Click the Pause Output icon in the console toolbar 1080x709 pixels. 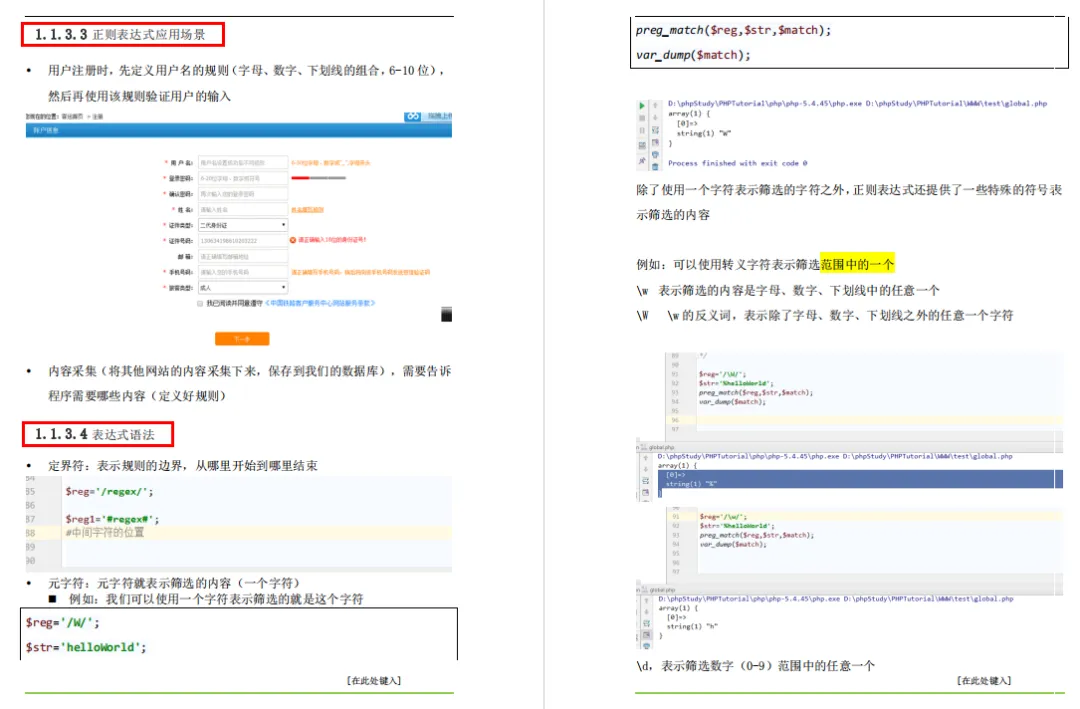coord(642,129)
